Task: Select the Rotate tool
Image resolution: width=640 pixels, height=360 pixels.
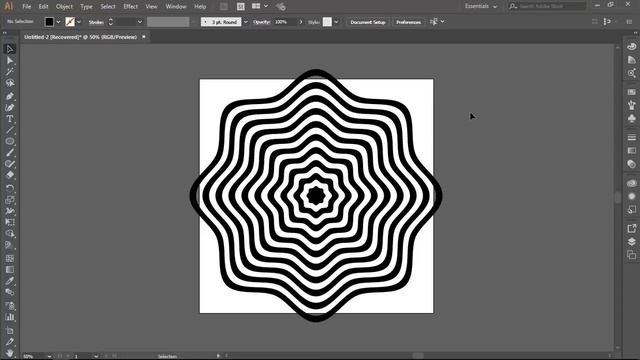Action: pyautogui.click(x=10, y=188)
